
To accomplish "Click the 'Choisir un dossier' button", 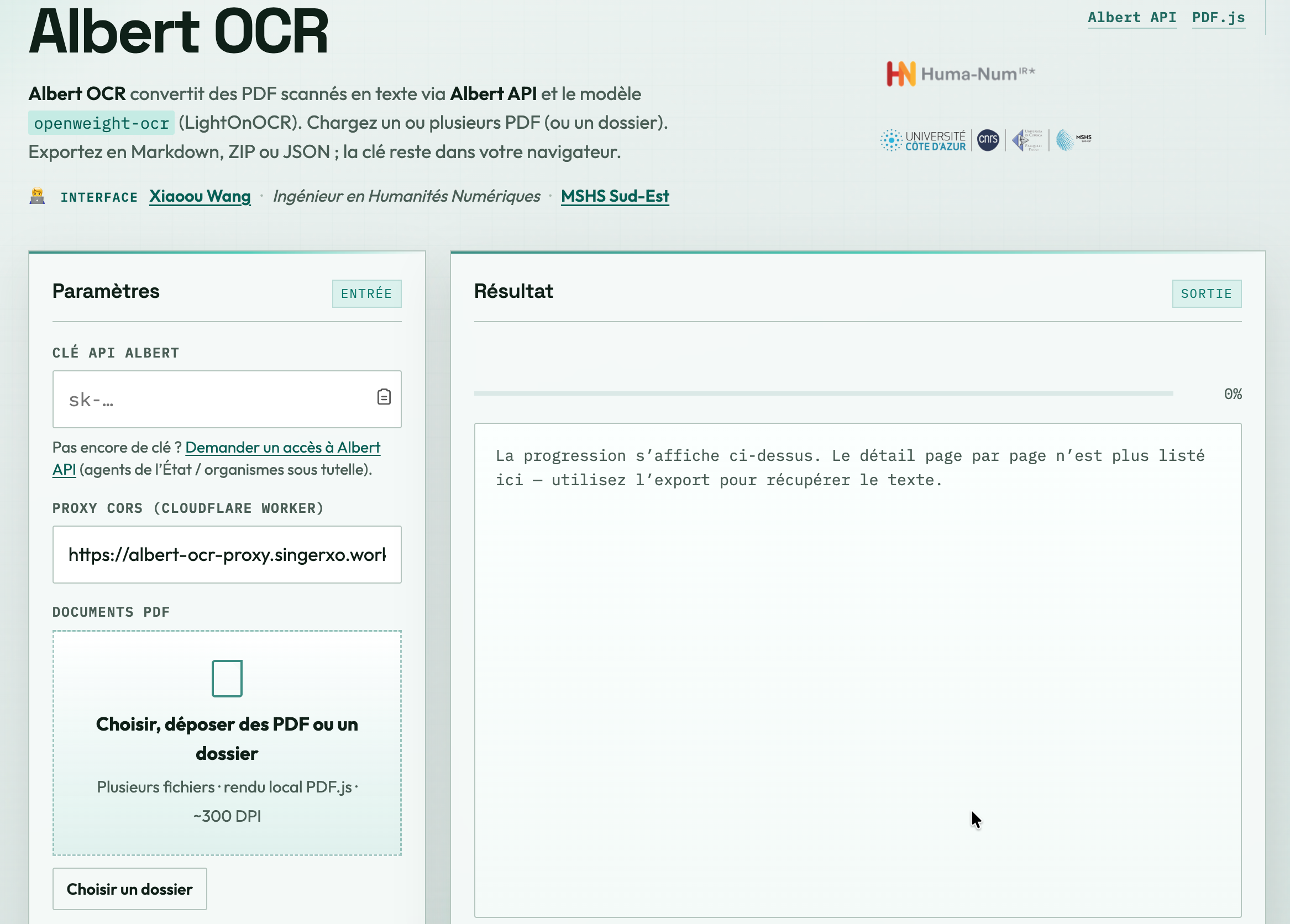I will click(130, 889).
